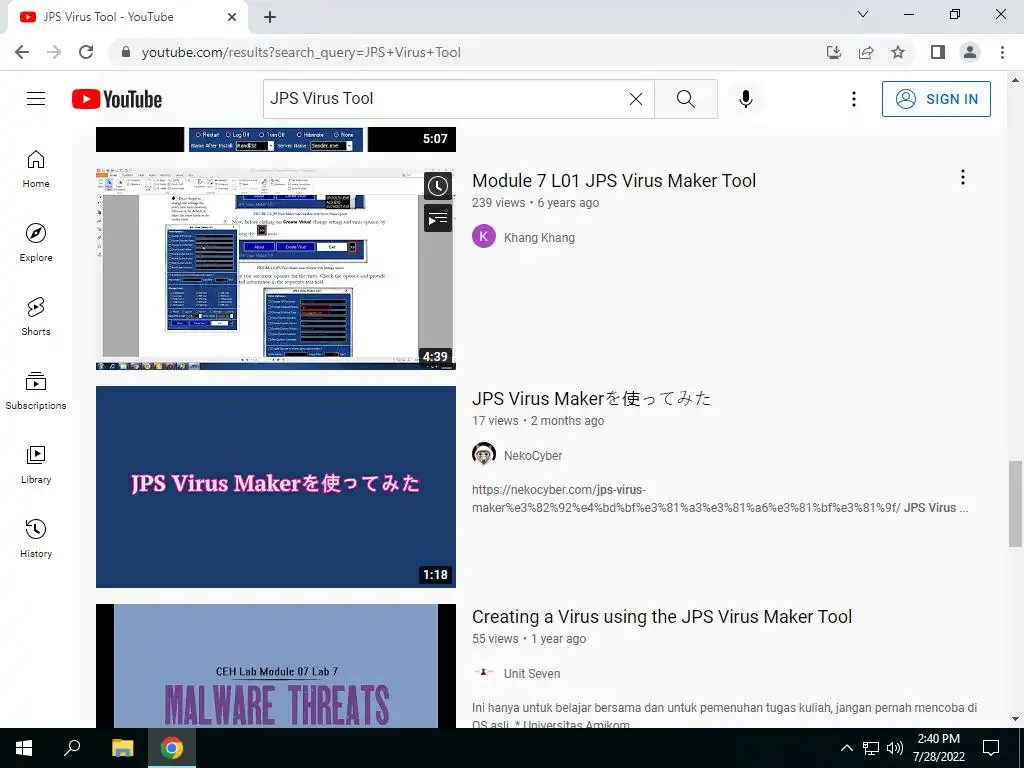Screen dimensions: 1024x768
Task: Play the Malware Threats thumbnail
Action: pyautogui.click(x=276, y=665)
